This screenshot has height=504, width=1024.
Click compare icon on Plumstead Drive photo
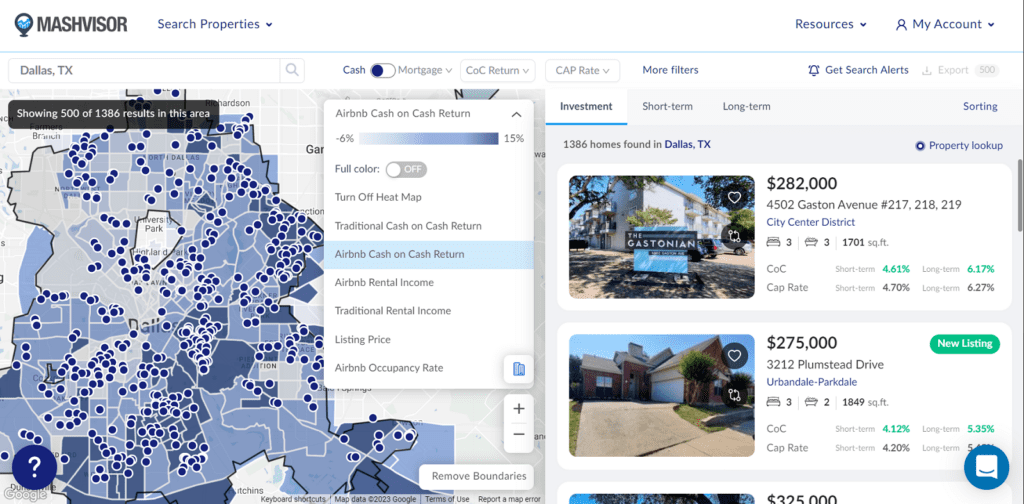pos(735,395)
